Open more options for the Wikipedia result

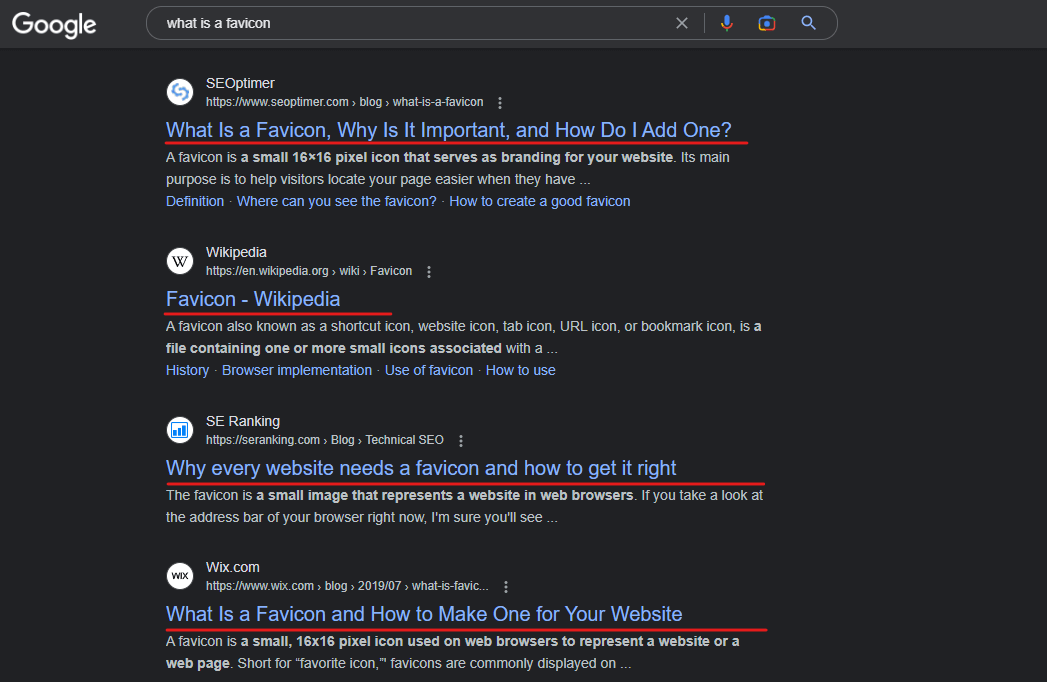pyautogui.click(x=429, y=272)
